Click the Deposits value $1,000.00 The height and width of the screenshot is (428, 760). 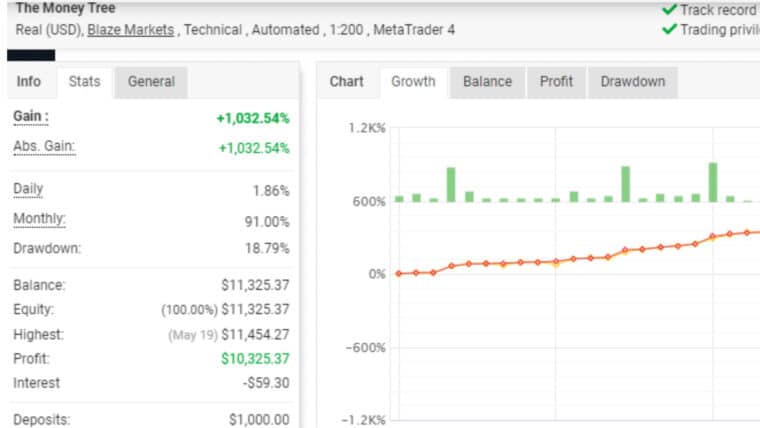click(259, 419)
